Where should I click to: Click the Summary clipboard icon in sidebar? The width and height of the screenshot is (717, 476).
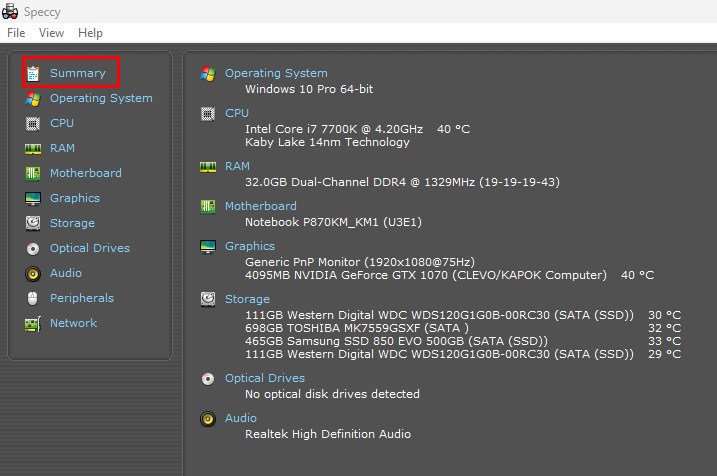[x=33, y=73]
